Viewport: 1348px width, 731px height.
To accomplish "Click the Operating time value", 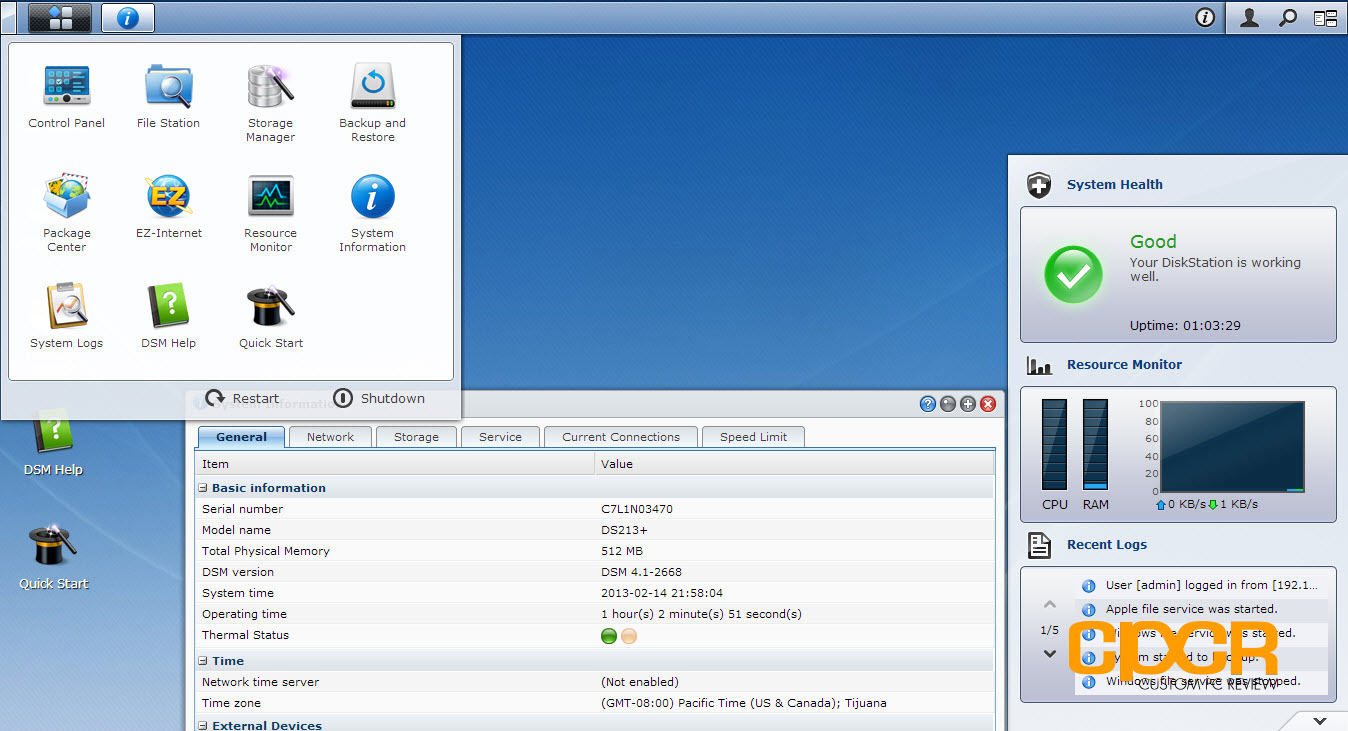I will [701, 614].
